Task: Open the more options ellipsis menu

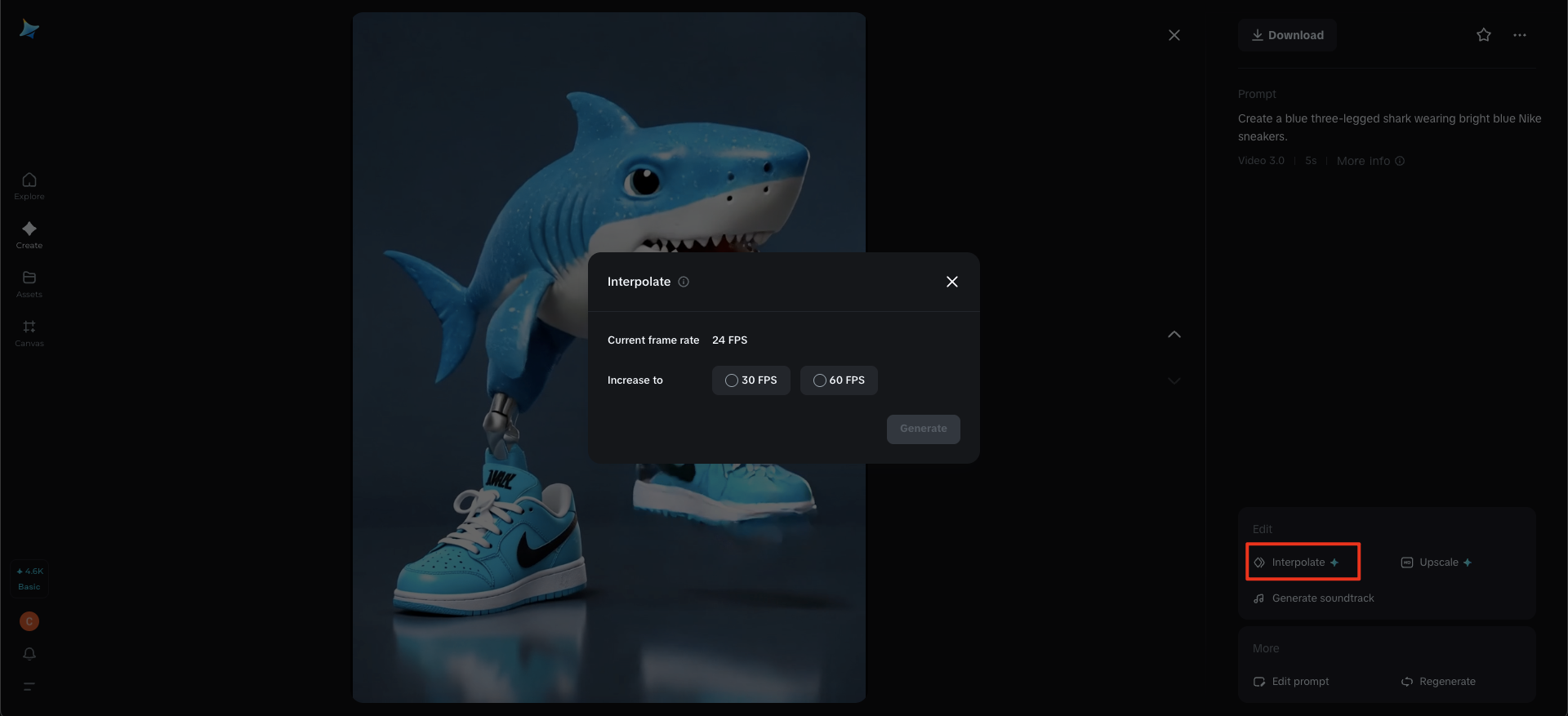Action: [1520, 35]
